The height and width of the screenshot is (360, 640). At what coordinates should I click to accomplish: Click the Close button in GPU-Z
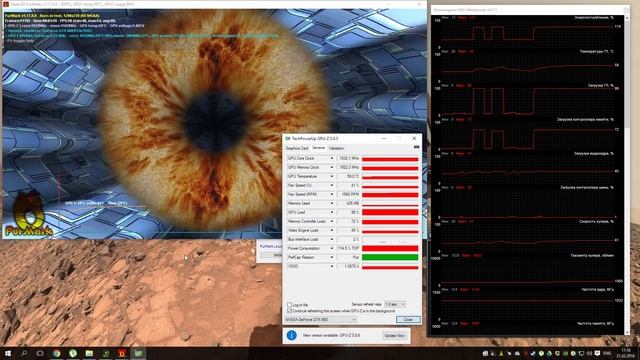click(408, 320)
